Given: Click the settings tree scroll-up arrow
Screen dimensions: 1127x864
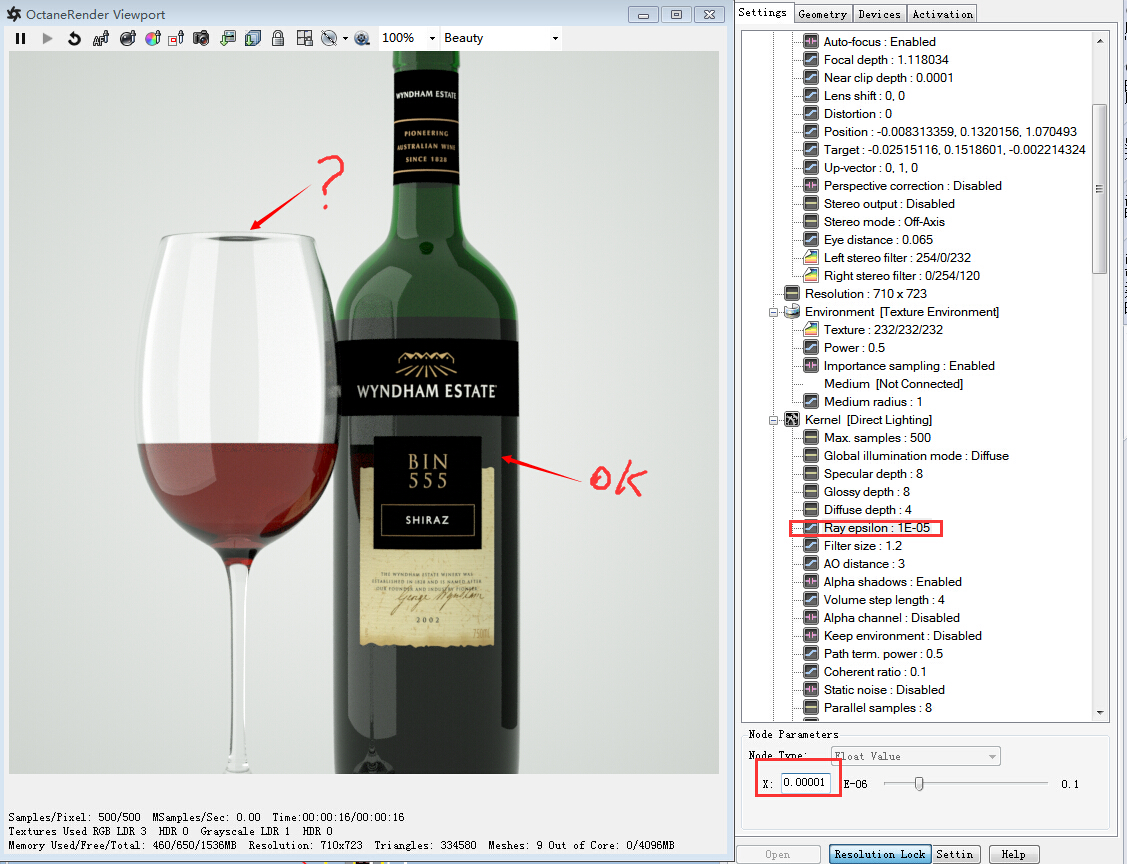Looking at the screenshot, I should [1100, 42].
